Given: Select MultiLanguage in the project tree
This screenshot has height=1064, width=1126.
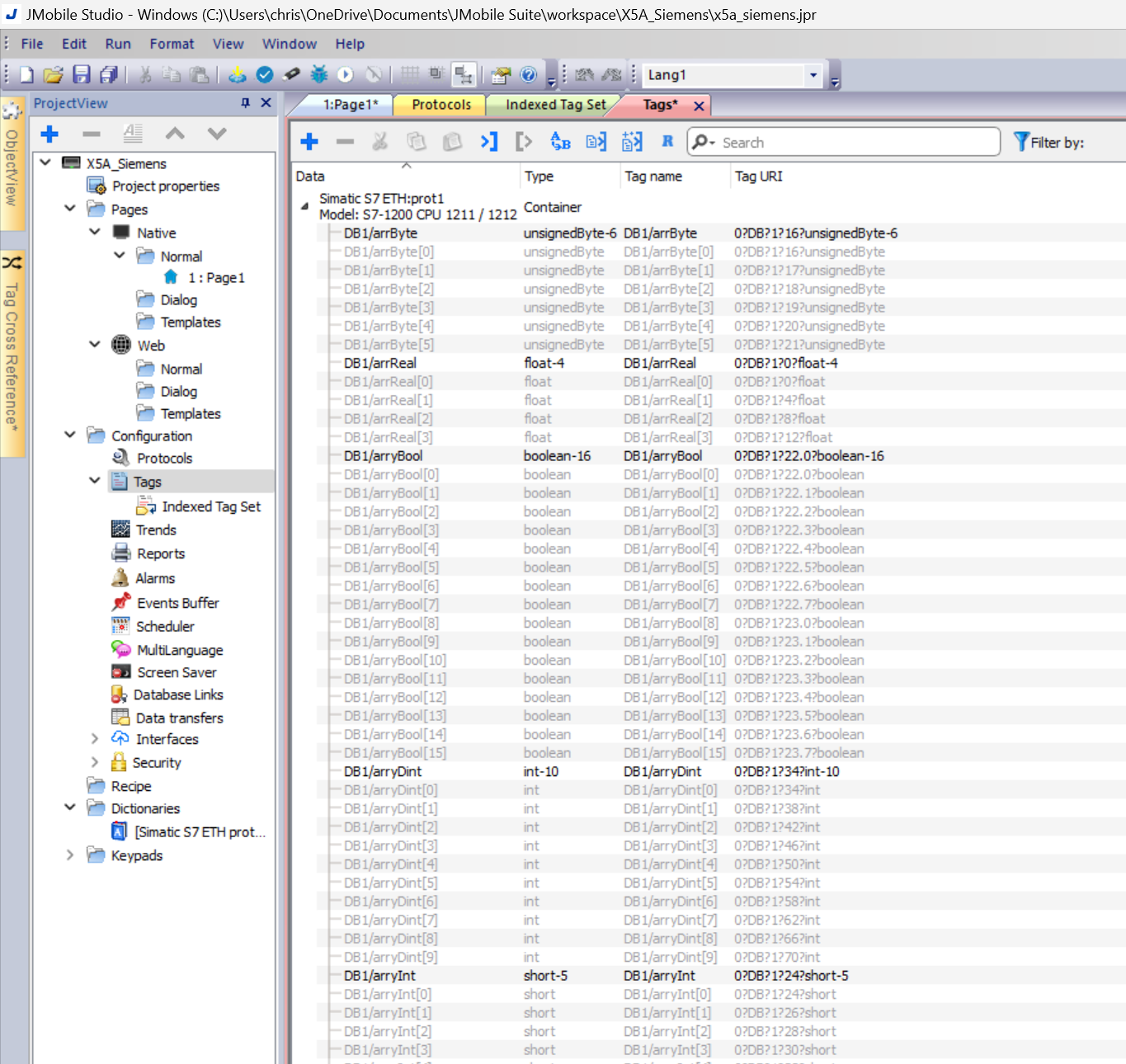Looking at the screenshot, I should coord(180,650).
